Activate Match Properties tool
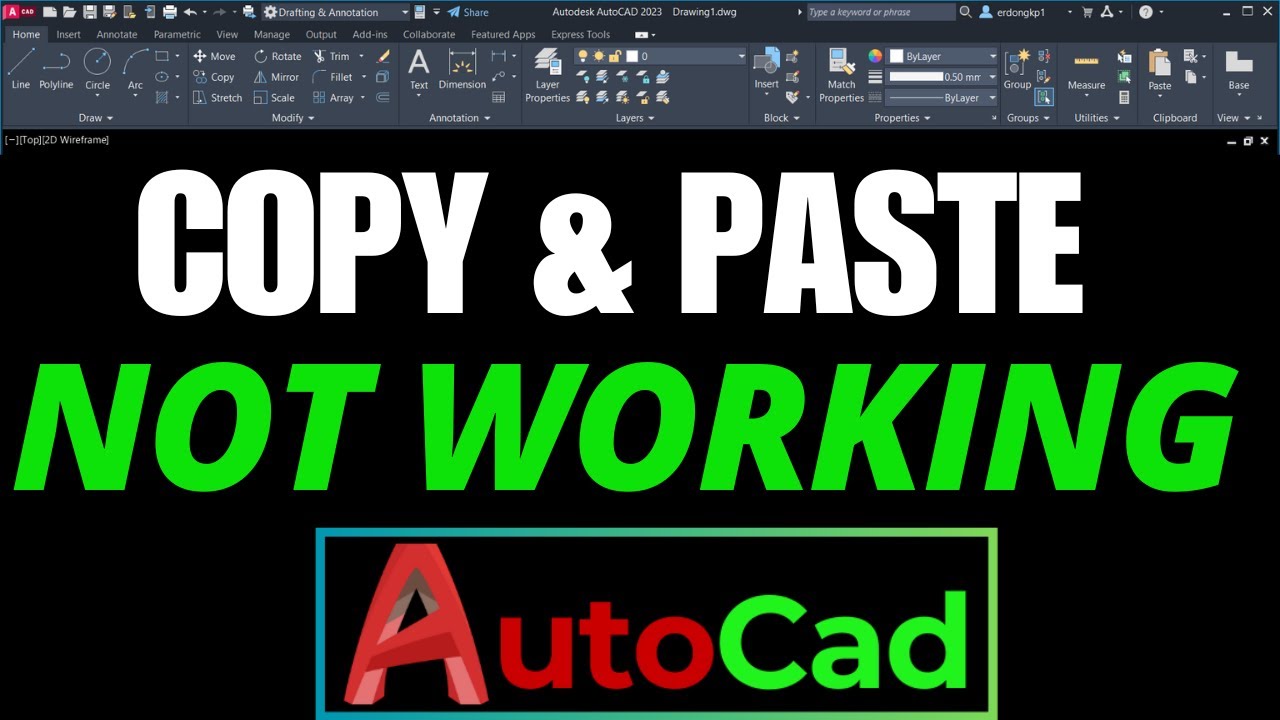 841,75
